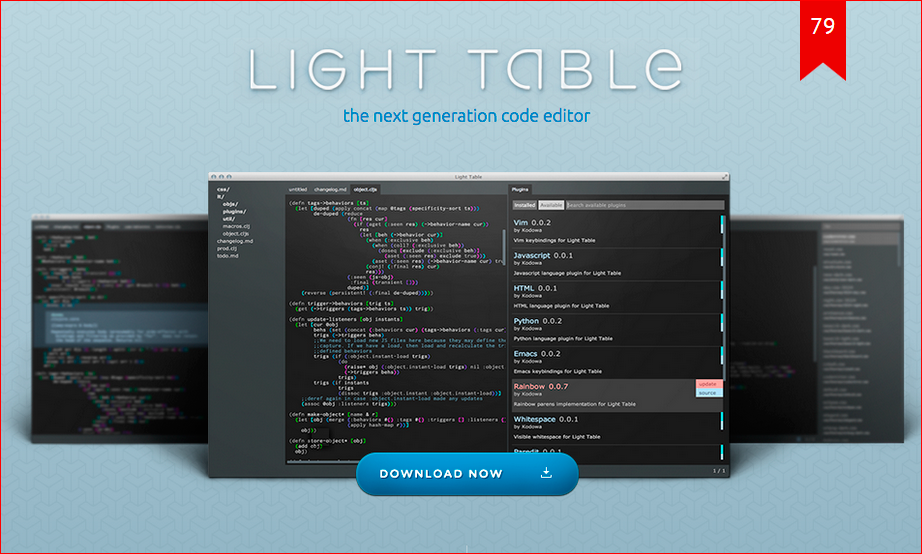Click the 'defn tags->behaviors' code line
Screen dimensions: 922x554
click(x=328, y=203)
